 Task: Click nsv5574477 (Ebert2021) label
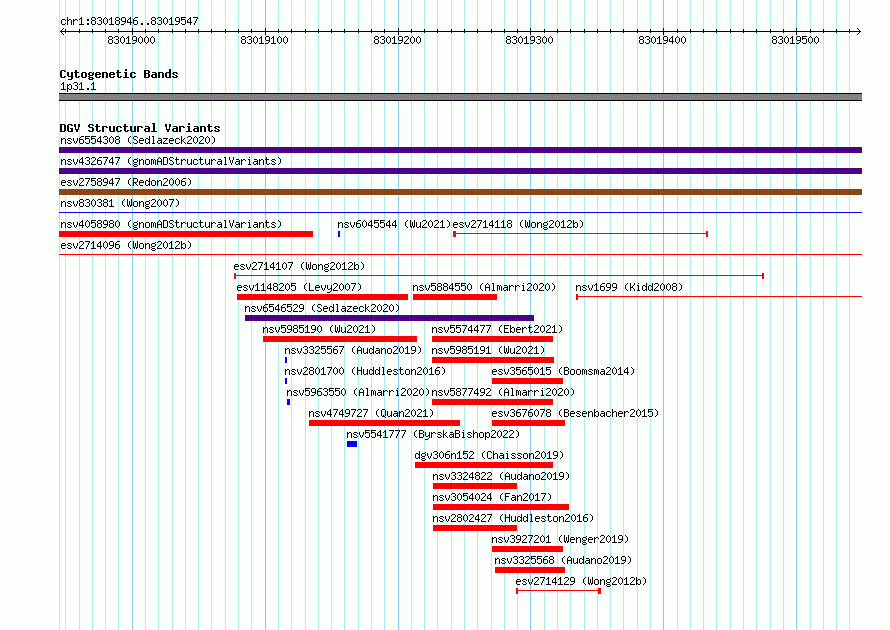[x=497, y=329]
